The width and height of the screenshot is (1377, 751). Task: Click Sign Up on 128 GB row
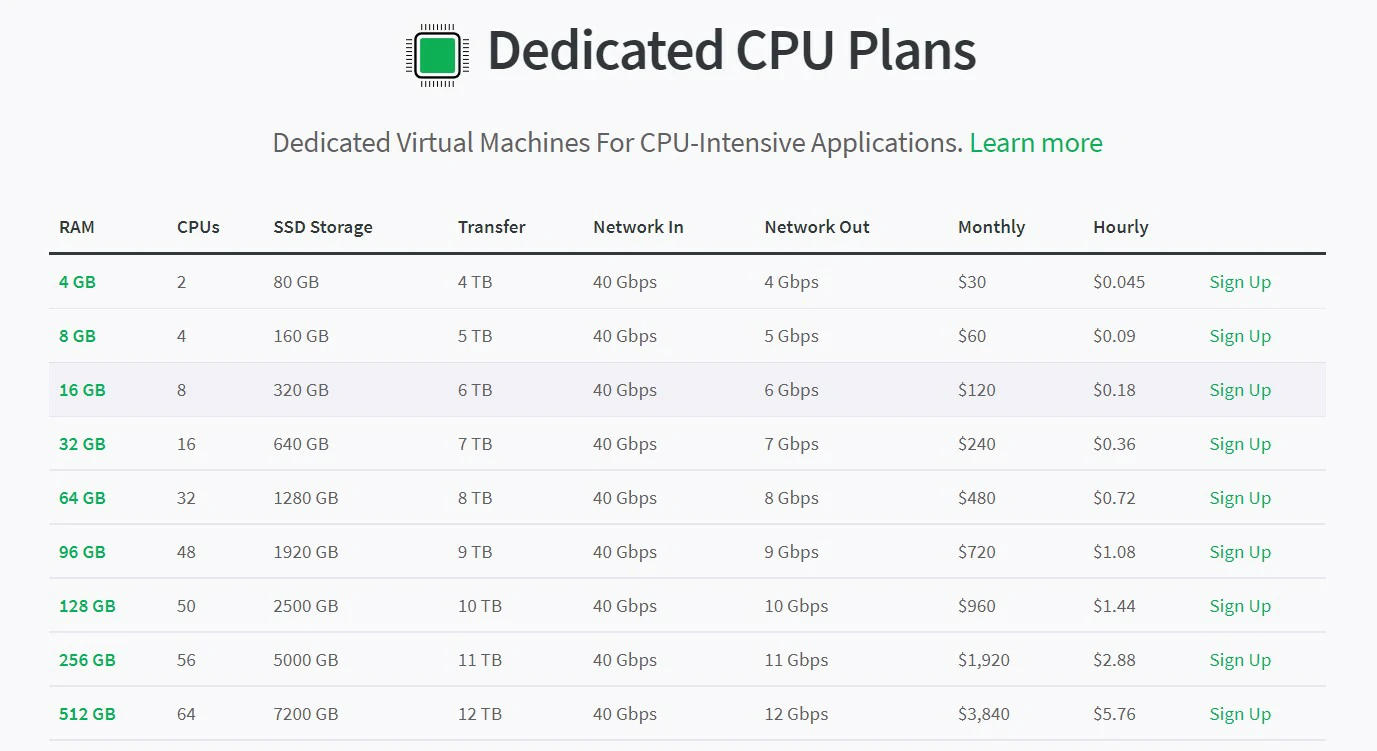[1239, 606]
